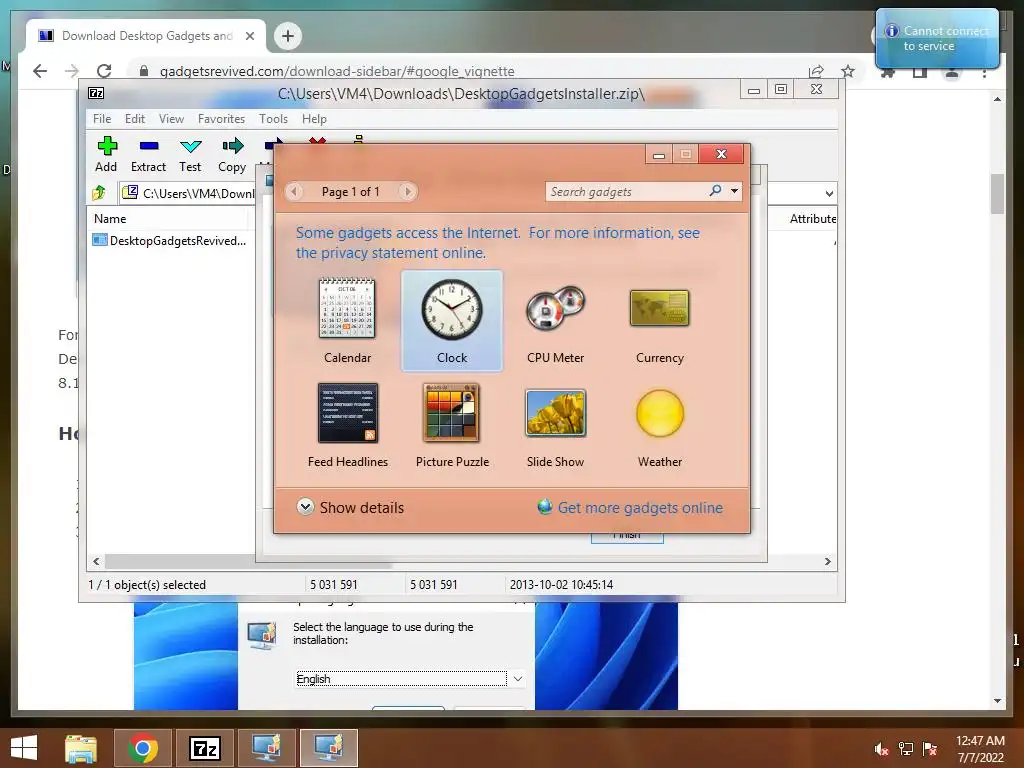The image size is (1024, 768).
Task: Click 7-Zip Extract toolbar button
Action: [148, 155]
